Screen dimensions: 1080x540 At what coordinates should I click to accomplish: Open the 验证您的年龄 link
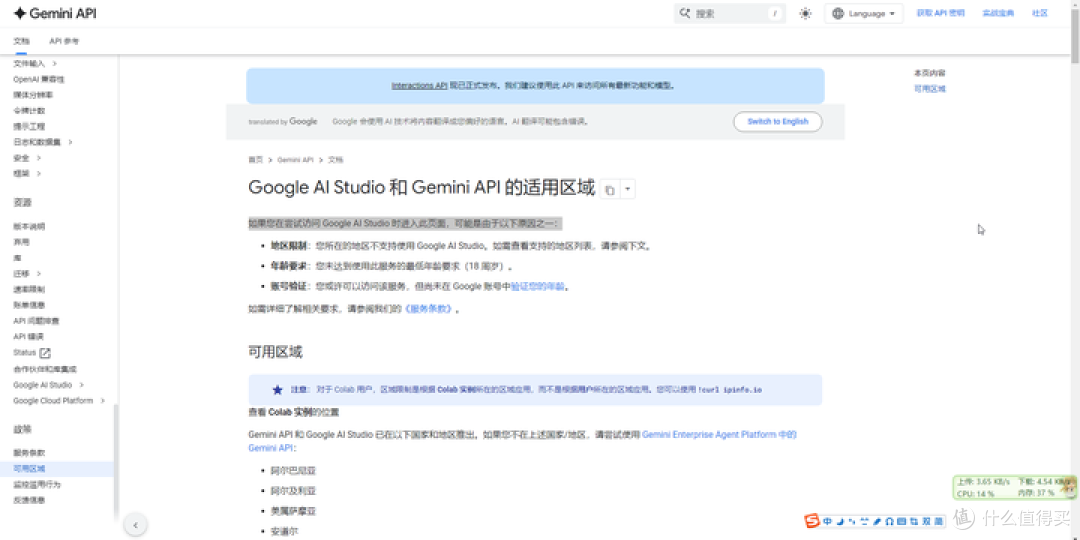coord(539,287)
